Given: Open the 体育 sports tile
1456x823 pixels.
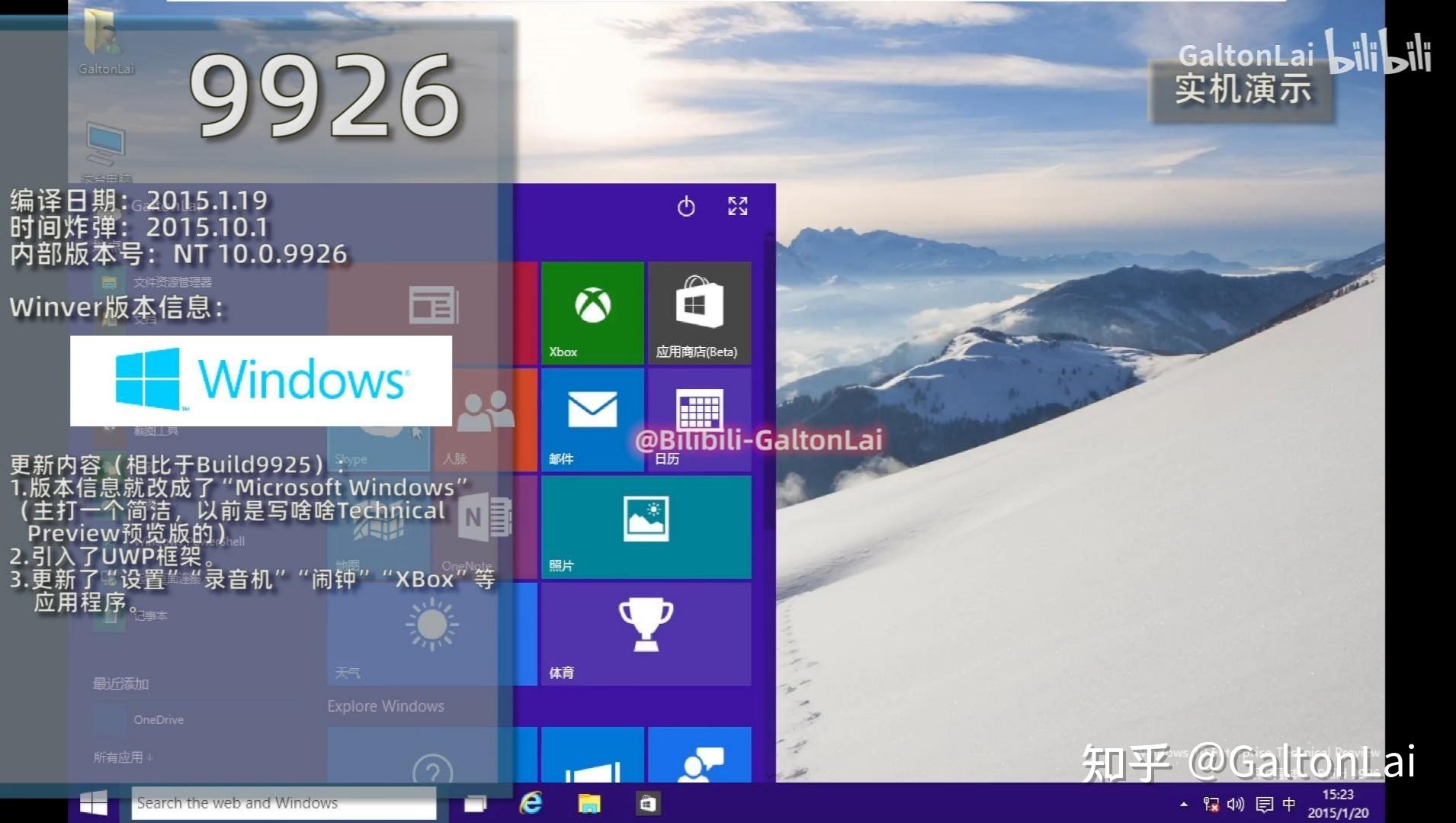Looking at the screenshot, I should [646, 634].
